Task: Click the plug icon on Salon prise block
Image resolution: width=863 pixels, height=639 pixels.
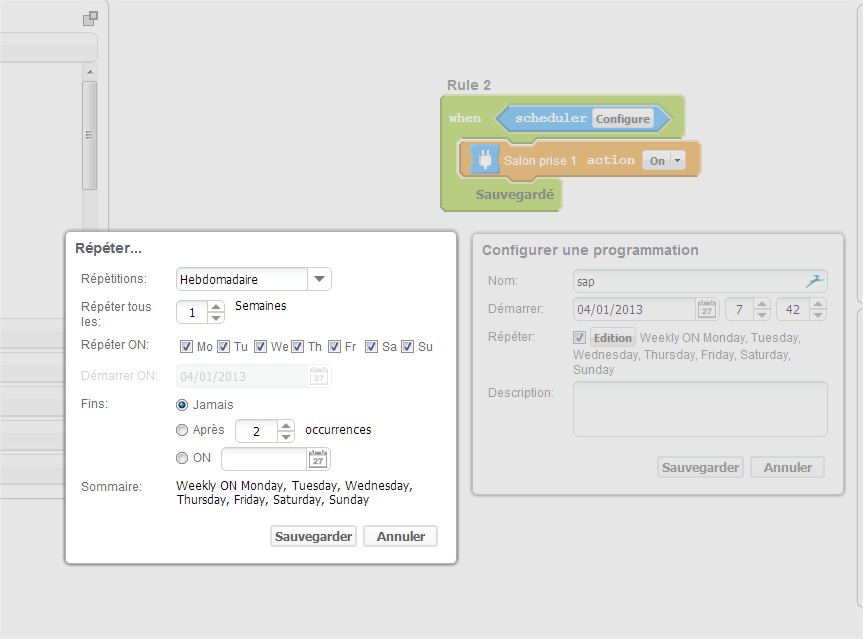Action: pos(485,160)
